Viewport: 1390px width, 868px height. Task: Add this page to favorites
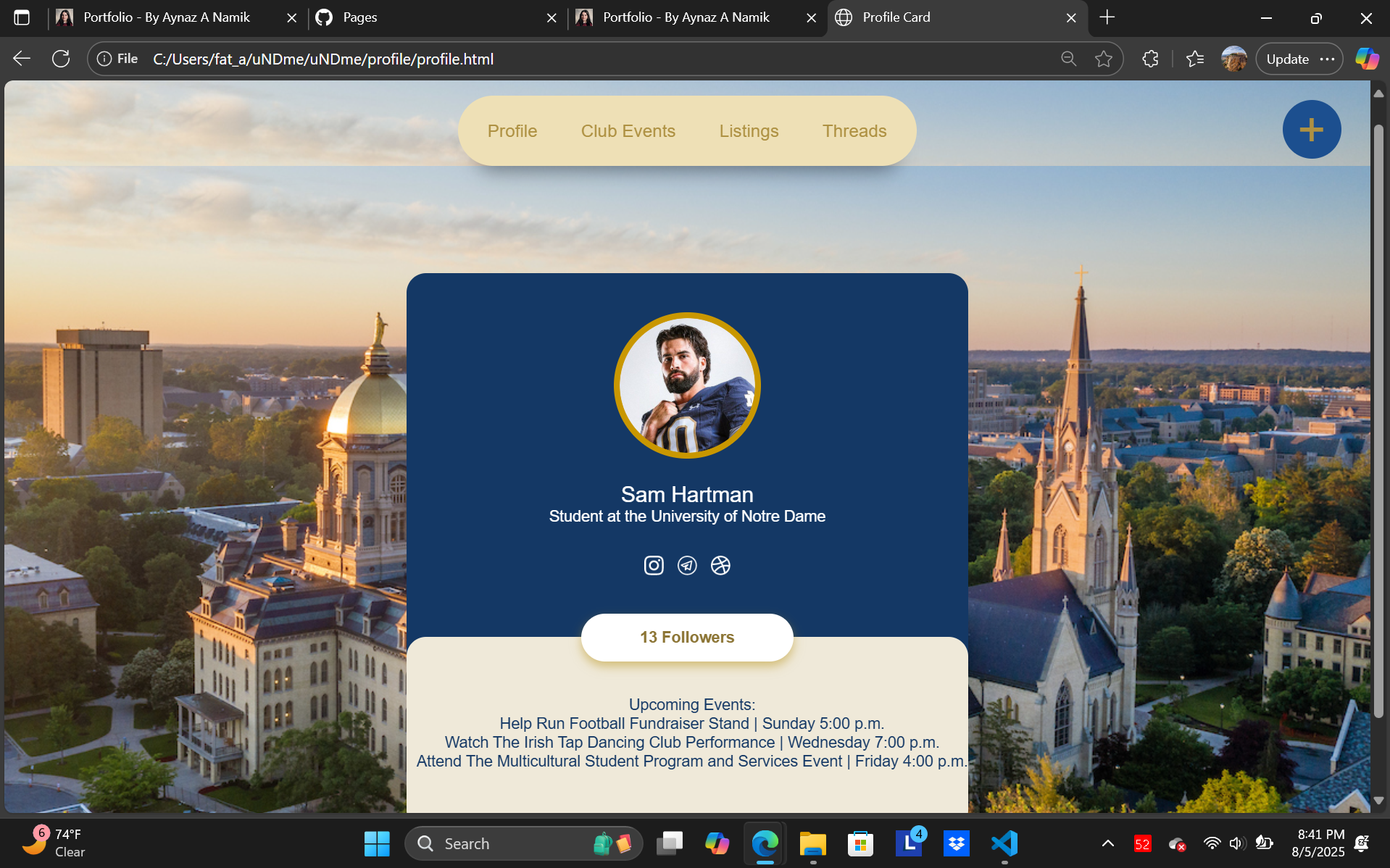tap(1103, 59)
